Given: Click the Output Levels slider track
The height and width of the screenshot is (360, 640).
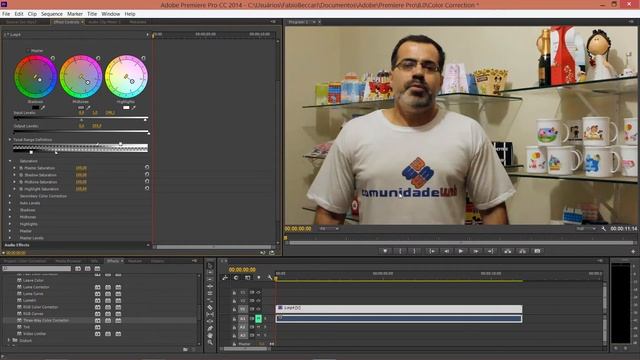Looking at the screenshot, I should (x=81, y=131).
